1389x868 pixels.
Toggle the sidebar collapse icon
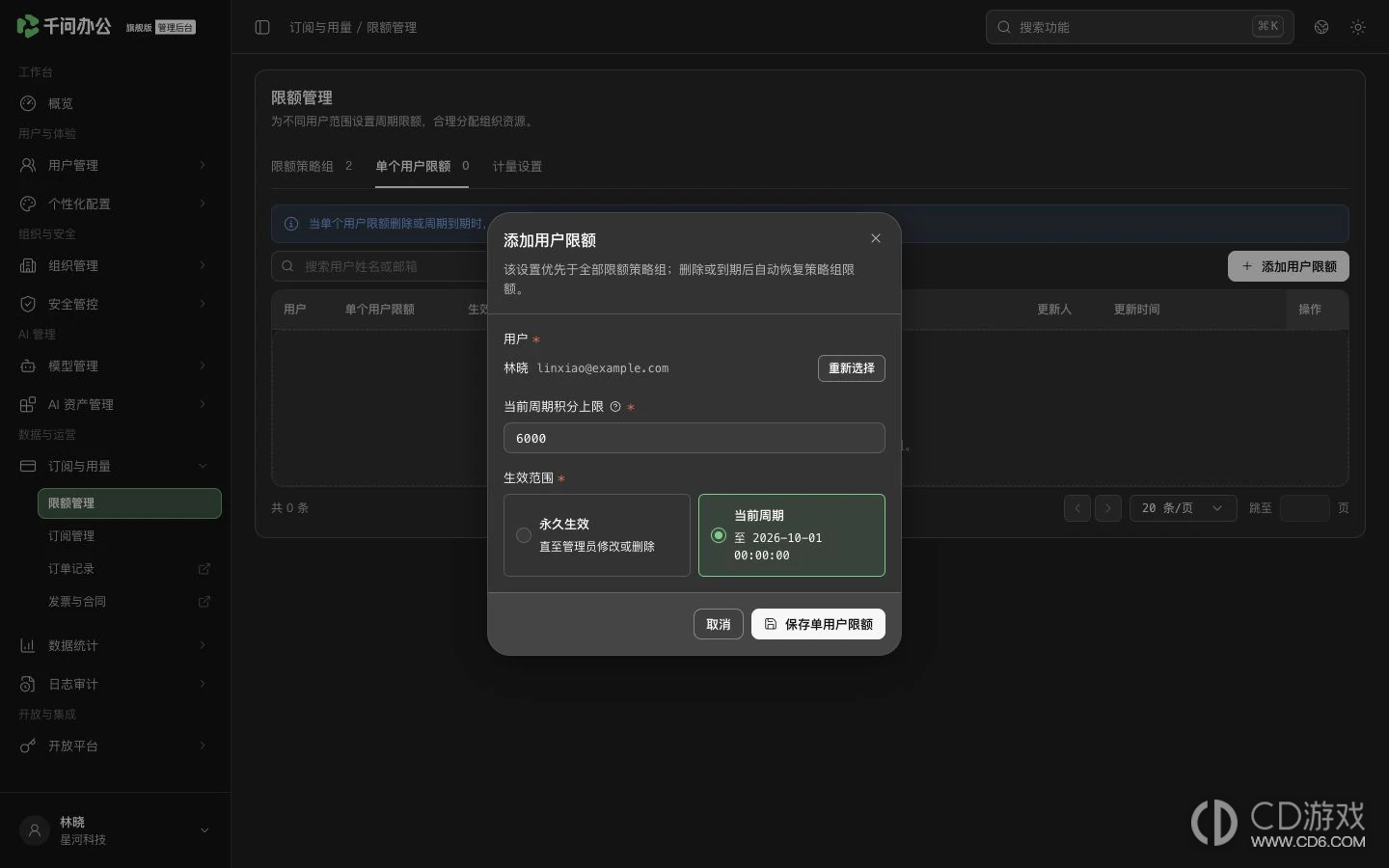262,27
